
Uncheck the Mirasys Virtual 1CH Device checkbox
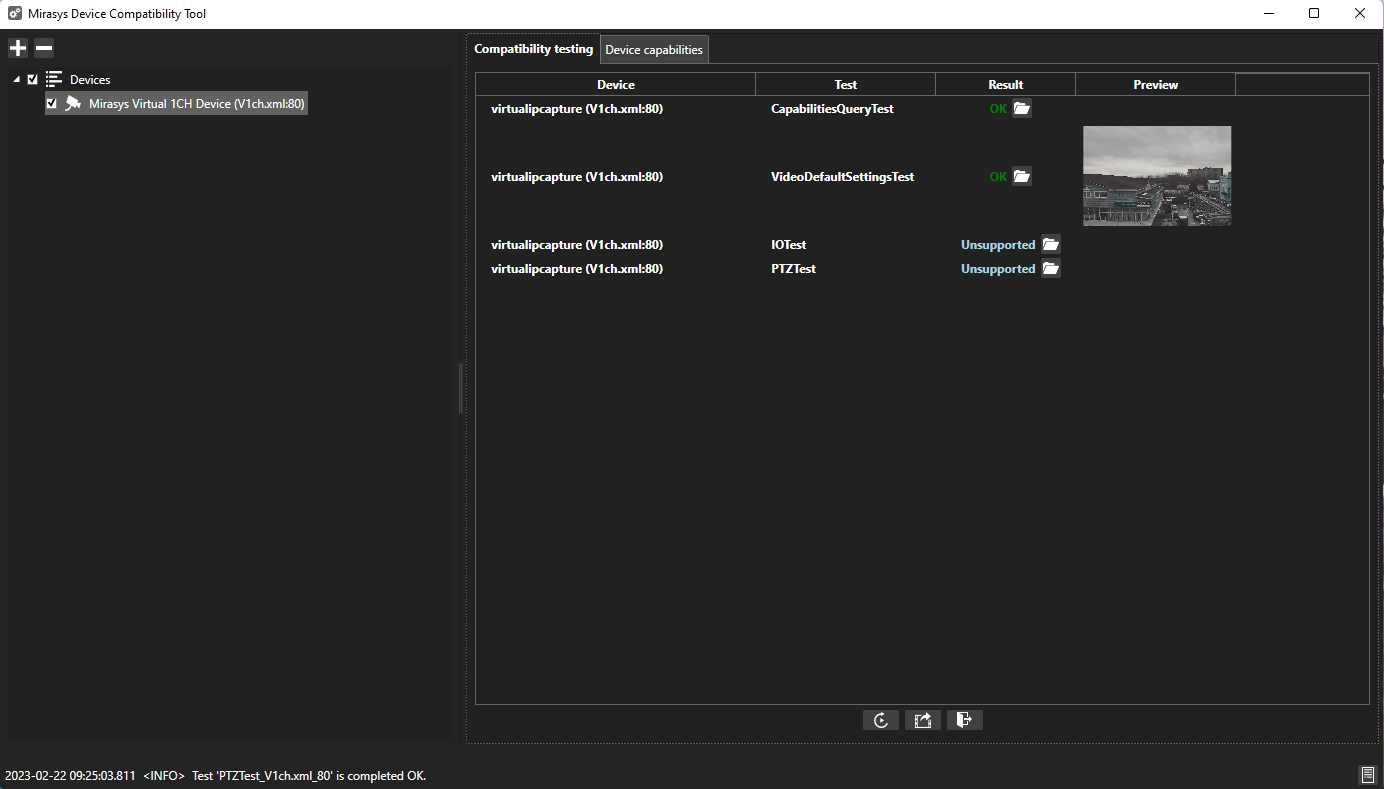click(x=52, y=103)
